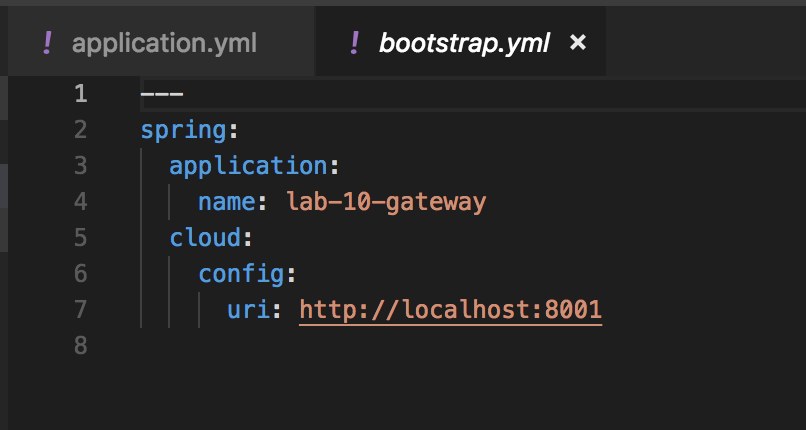The height and width of the screenshot is (430, 806).
Task: Click the uri key on line 7
Action: (246, 310)
